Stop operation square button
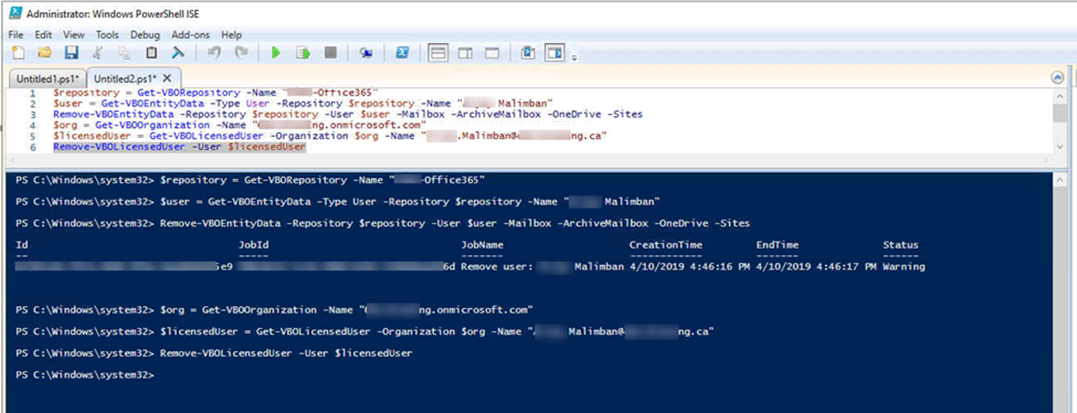 [330, 52]
